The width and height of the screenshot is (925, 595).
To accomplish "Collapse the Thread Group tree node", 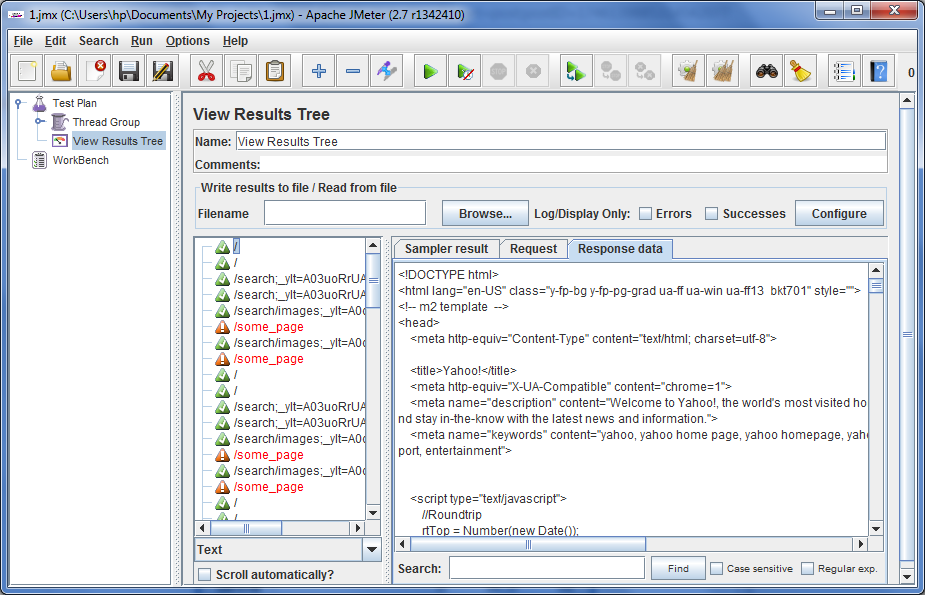I will (x=38, y=121).
